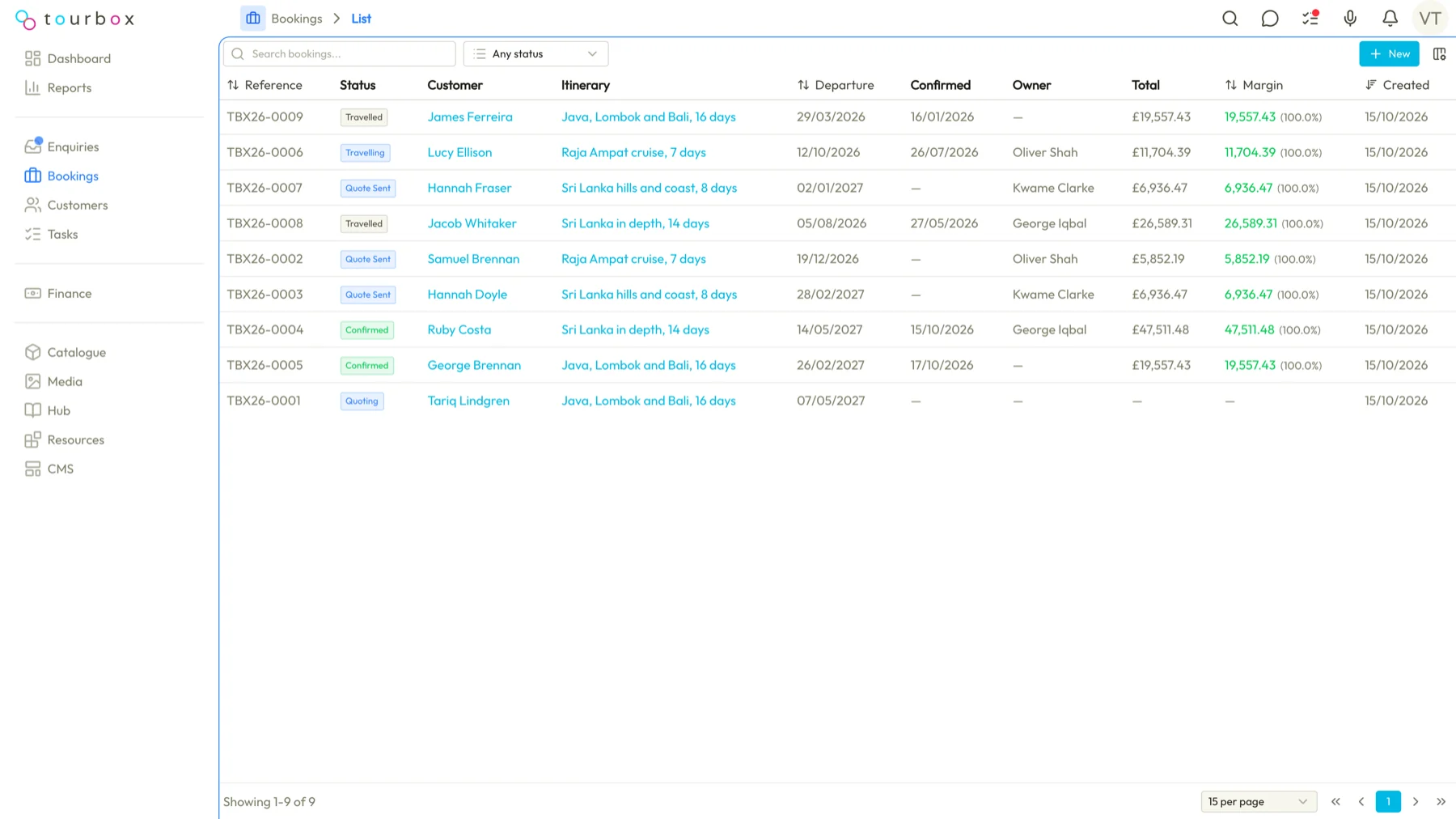Open the VT user avatar menu
Screen dimensions: 1456x819
[x=1430, y=19]
